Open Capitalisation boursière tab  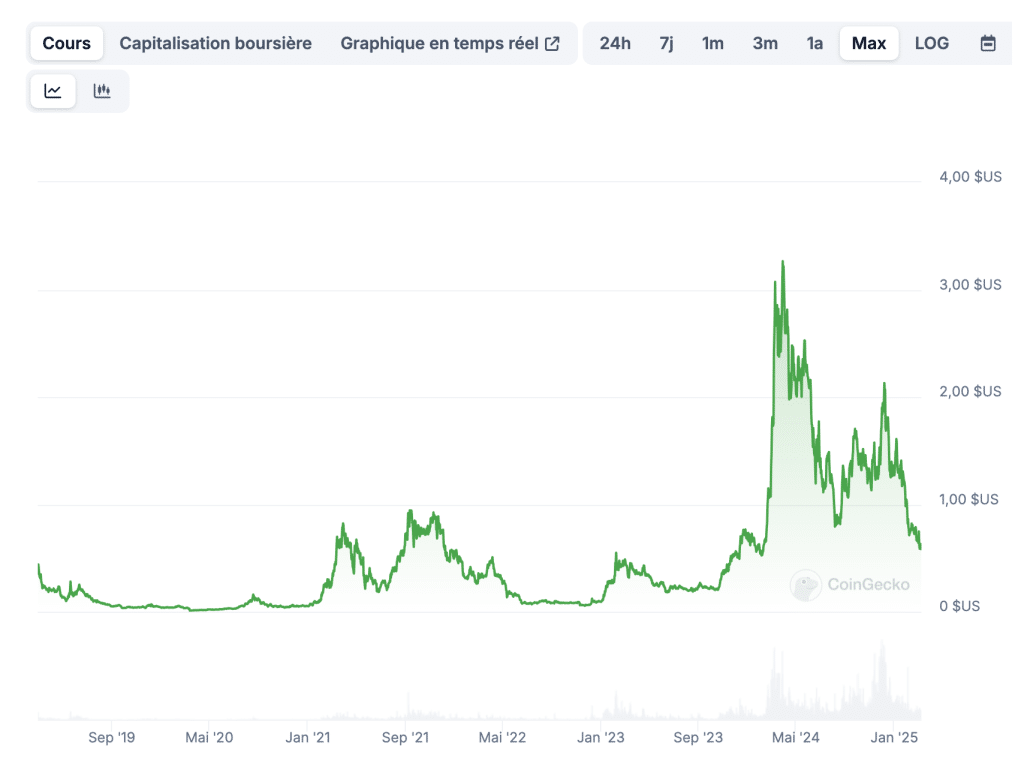216,43
